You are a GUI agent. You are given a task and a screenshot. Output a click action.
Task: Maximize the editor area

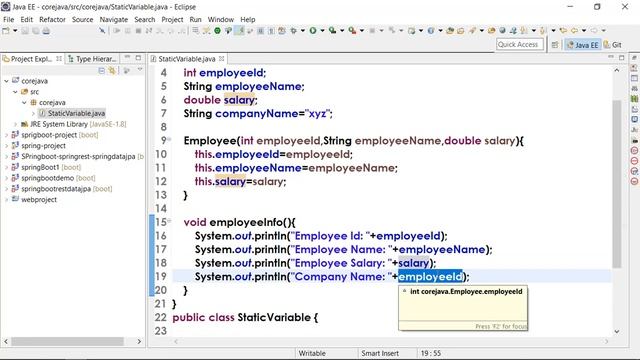(x=622, y=58)
